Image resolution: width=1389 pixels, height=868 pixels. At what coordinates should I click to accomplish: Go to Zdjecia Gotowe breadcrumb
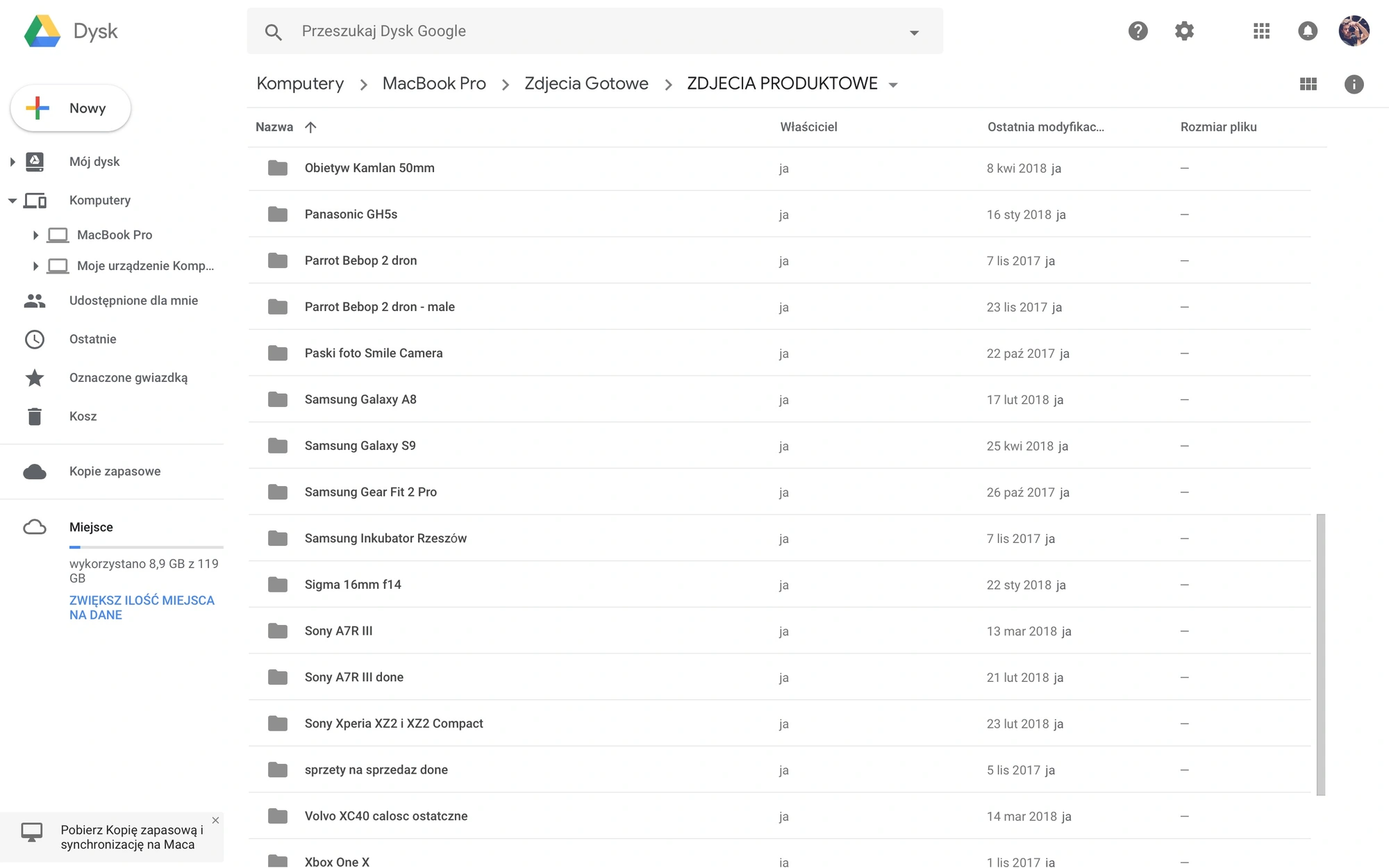point(586,83)
